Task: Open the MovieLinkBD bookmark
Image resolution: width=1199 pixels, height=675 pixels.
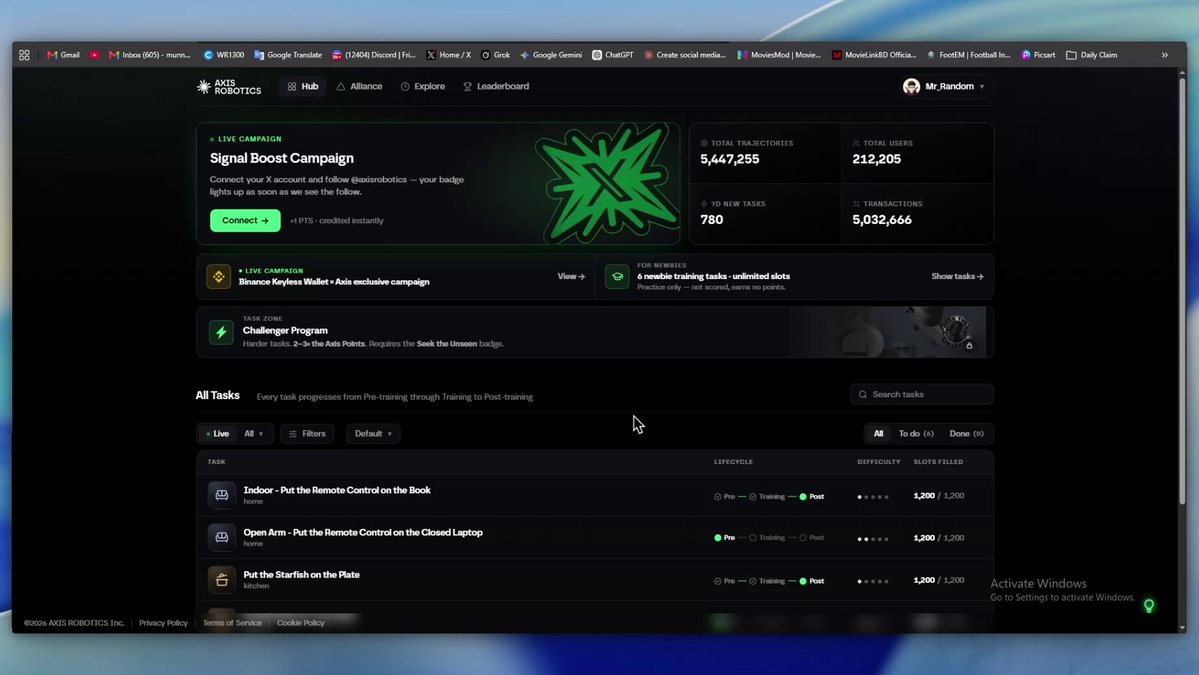Action: [874, 55]
